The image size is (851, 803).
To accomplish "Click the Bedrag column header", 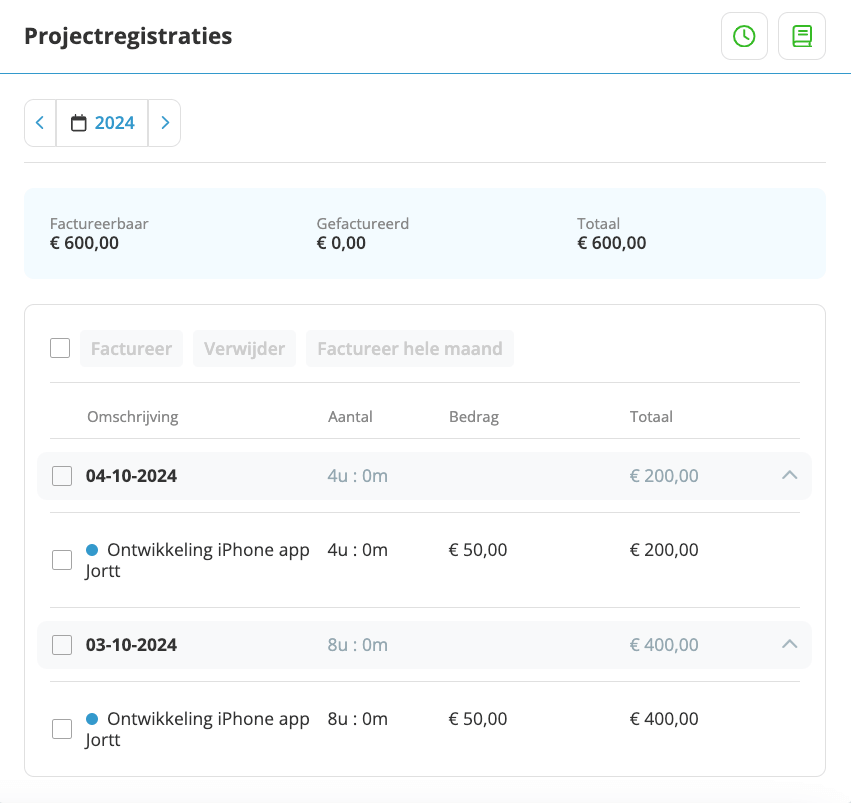I will [x=474, y=417].
